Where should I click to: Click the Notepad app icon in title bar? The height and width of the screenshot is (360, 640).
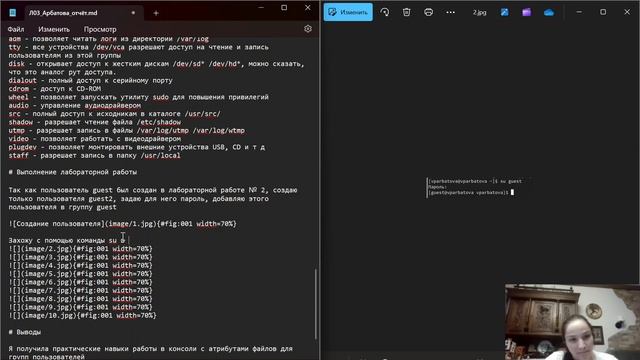click(x=13, y=13)
